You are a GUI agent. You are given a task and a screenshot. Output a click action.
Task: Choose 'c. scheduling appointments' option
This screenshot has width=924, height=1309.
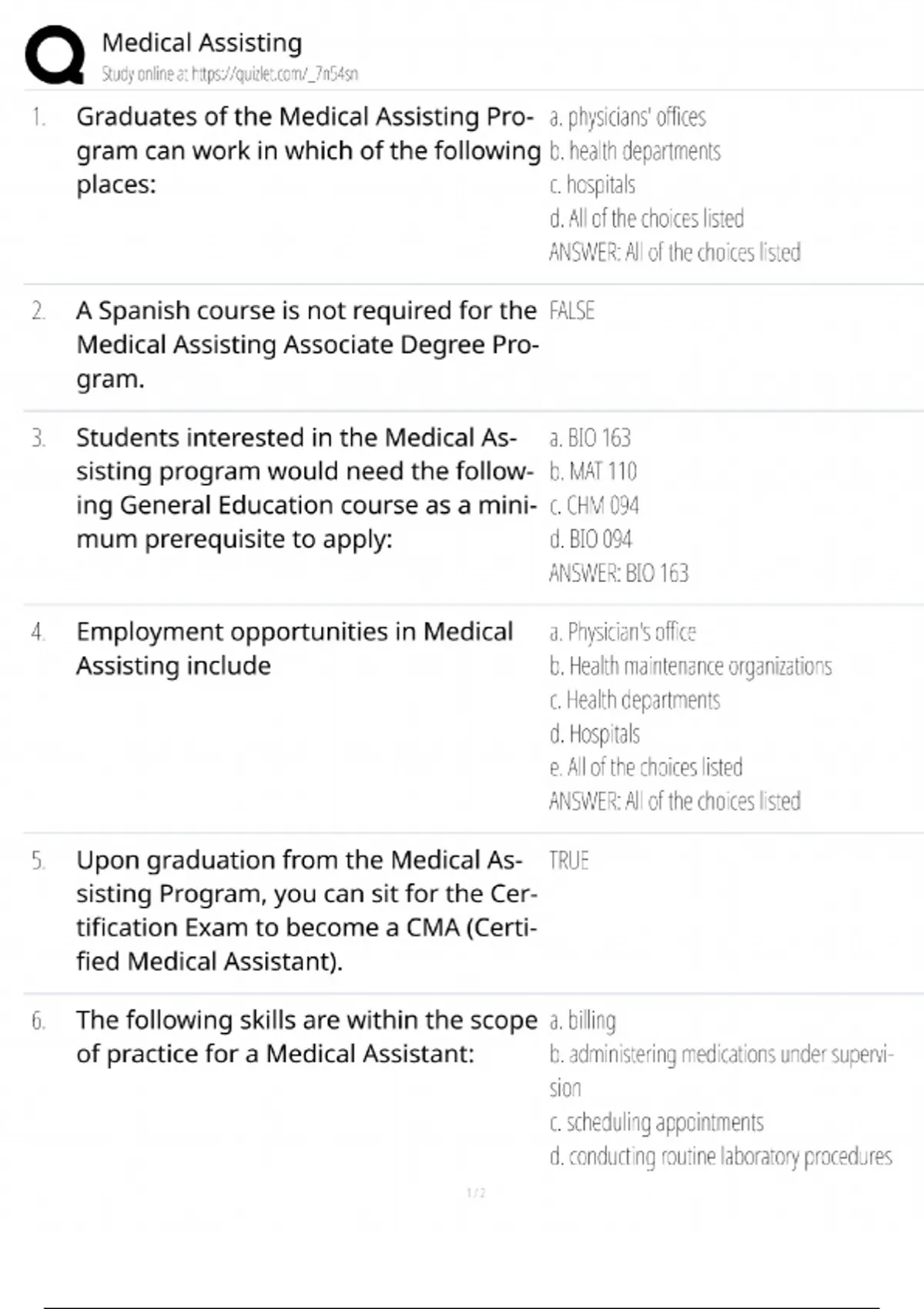pyautogui.click(x=656, y=1123)
